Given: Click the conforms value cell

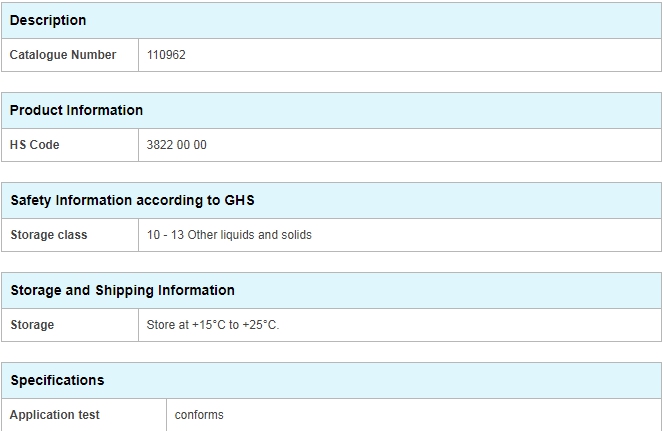Looking at the screenshot, I should click(x=414, y=415).
